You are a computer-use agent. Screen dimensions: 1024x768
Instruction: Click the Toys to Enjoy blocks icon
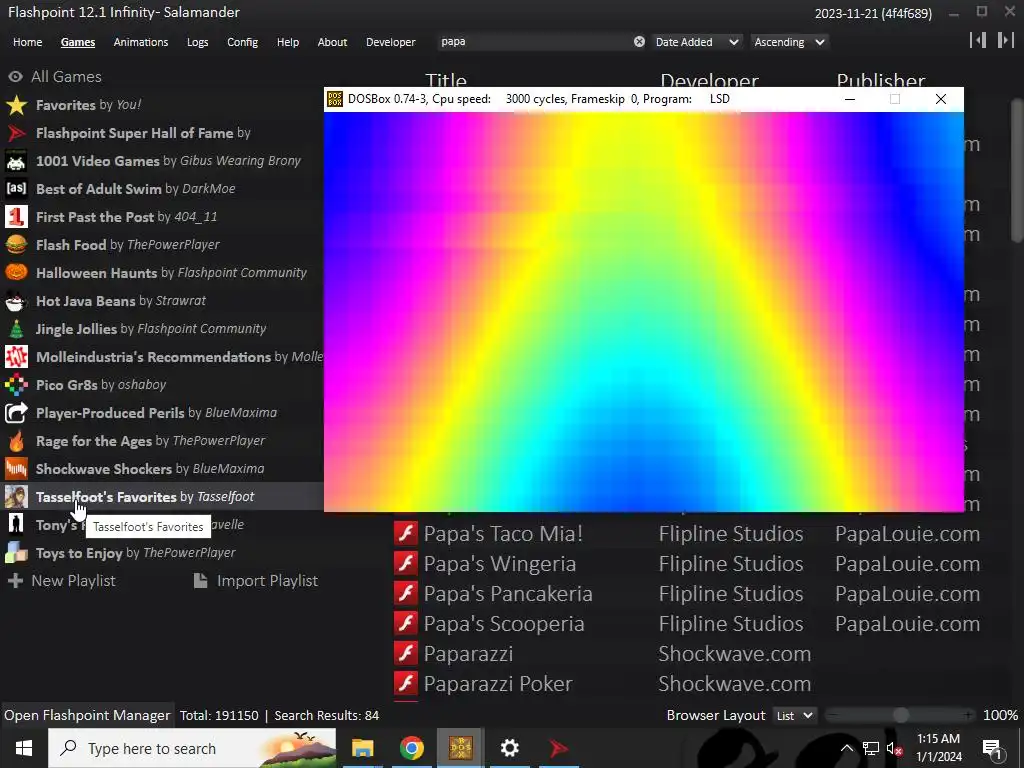16,553
